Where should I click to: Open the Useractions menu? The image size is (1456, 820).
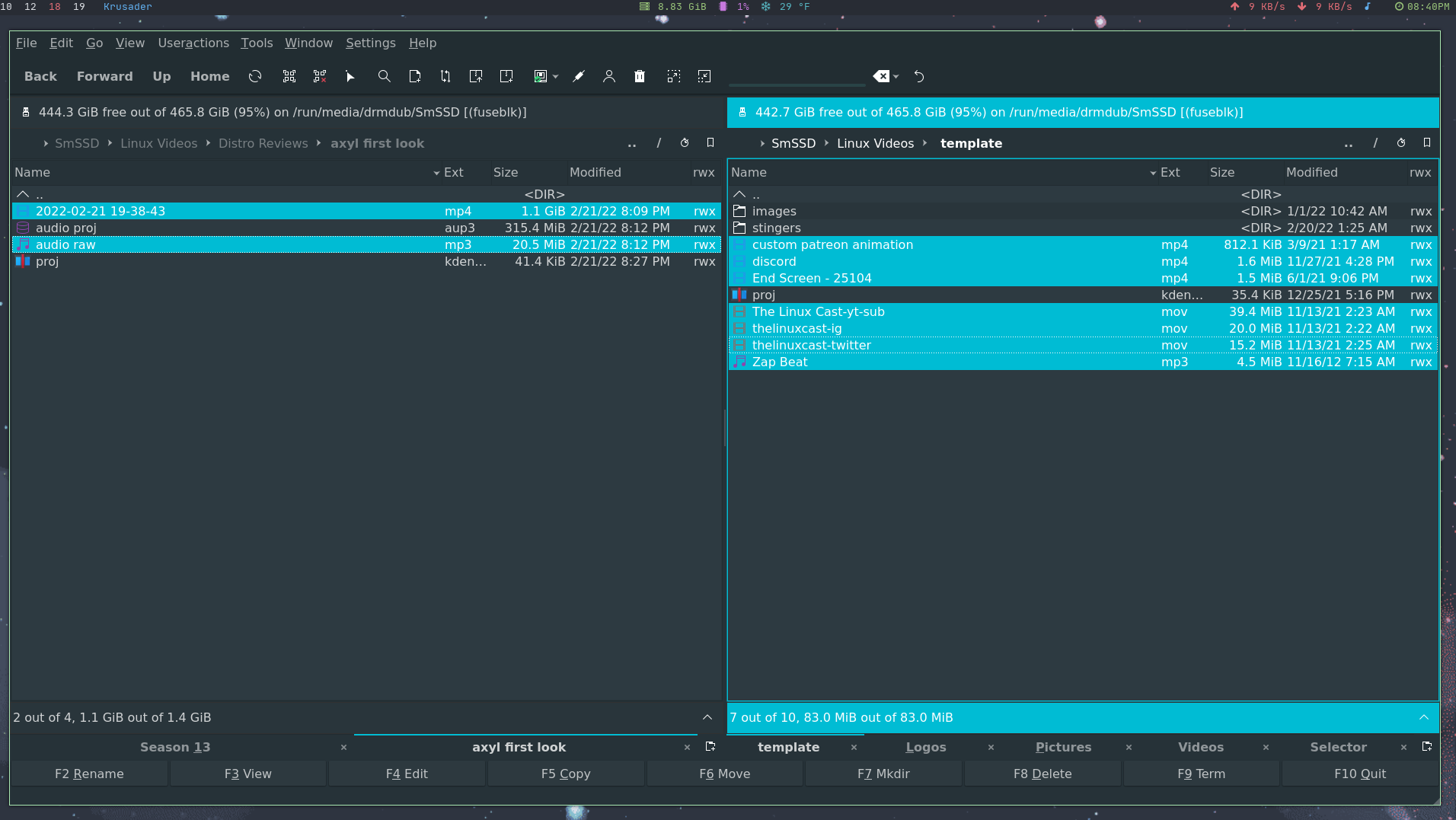click(193, 43)
